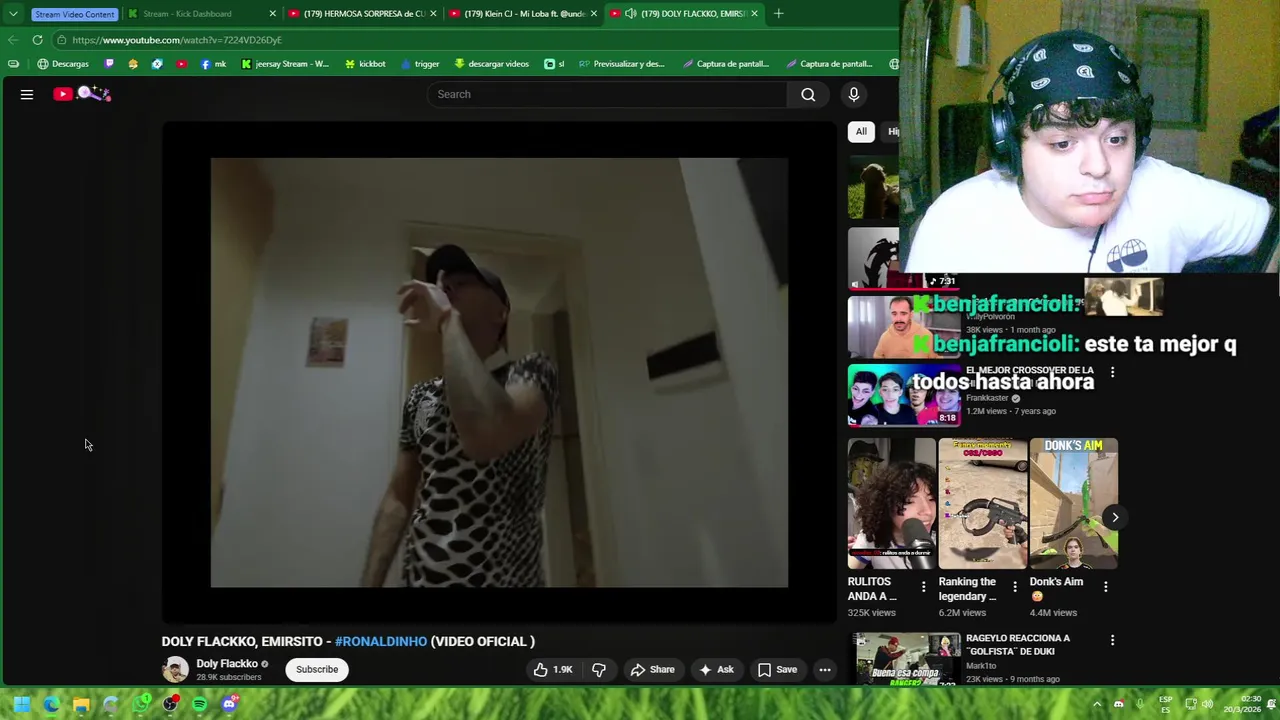Select the All filter chip
The height and width of the screenshot is (720, 1280).
pos(861,131)
